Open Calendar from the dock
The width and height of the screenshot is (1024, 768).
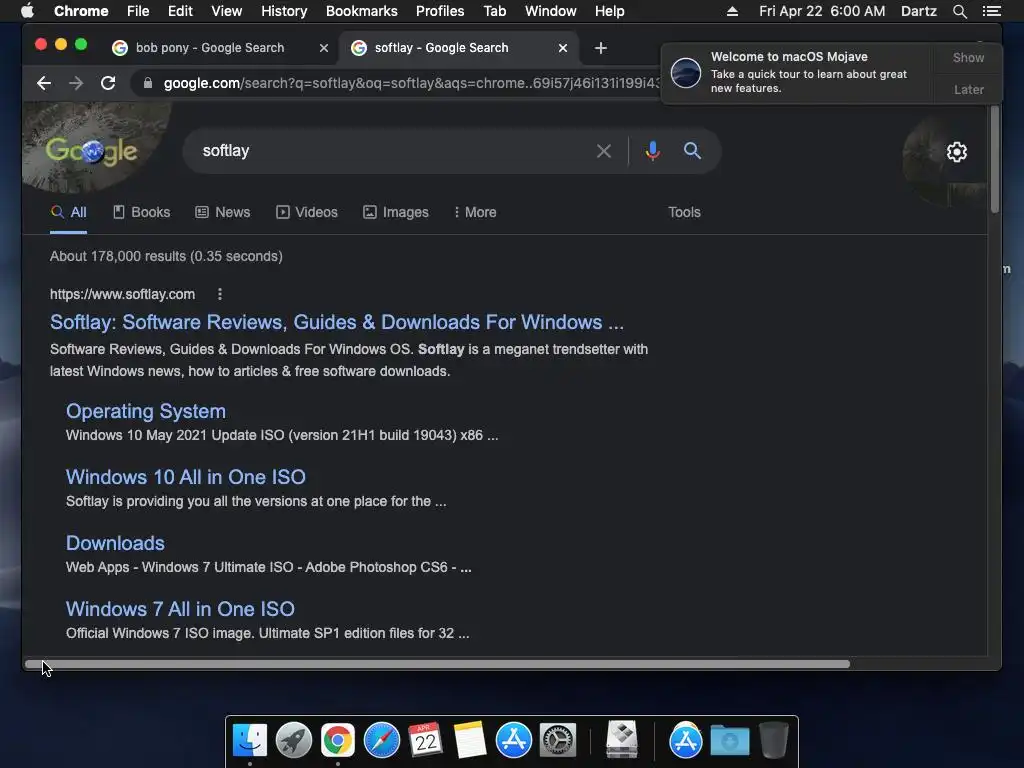(425, 741)
